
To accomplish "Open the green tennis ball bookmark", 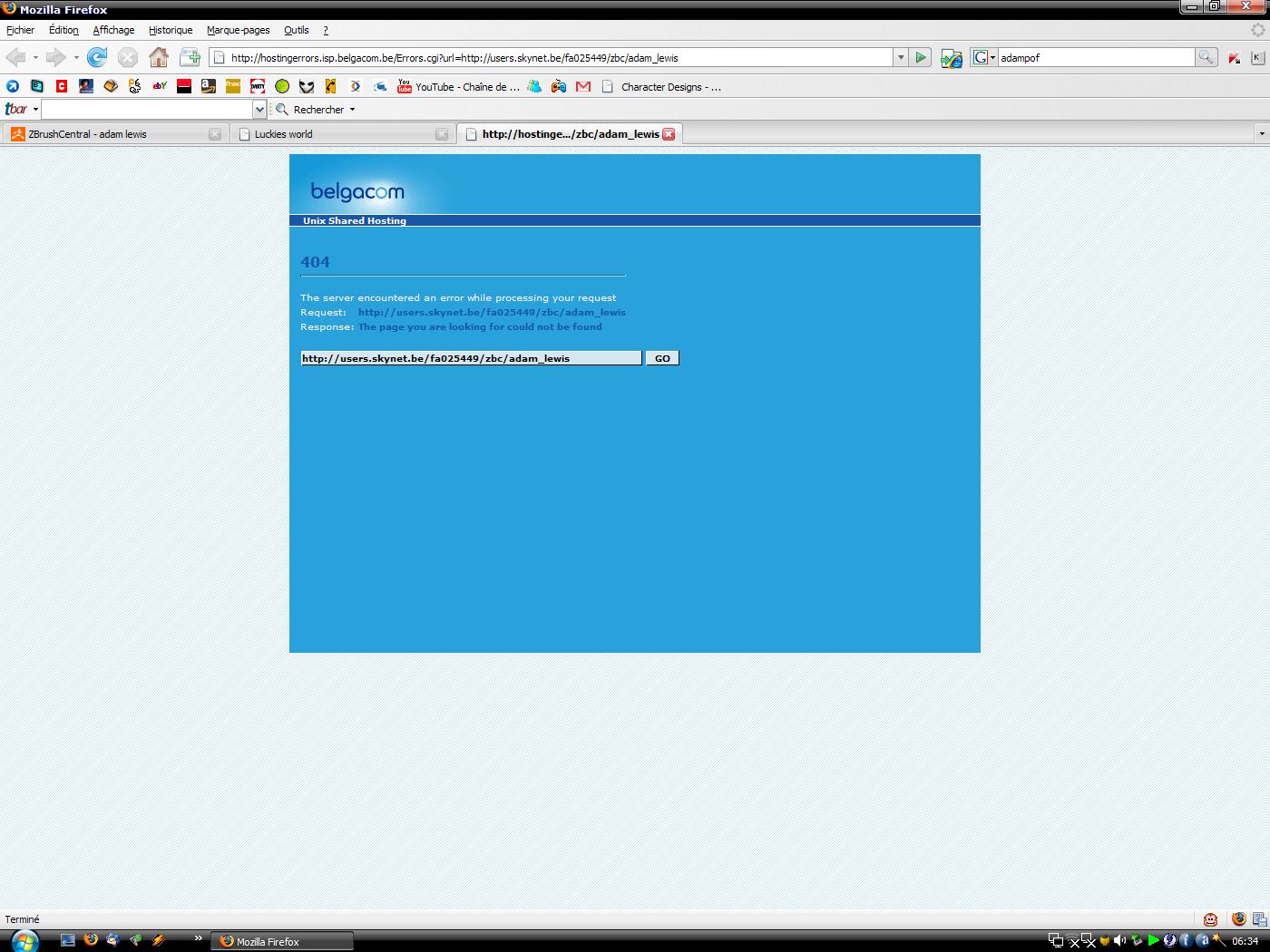I will click(x=282, y=87).
